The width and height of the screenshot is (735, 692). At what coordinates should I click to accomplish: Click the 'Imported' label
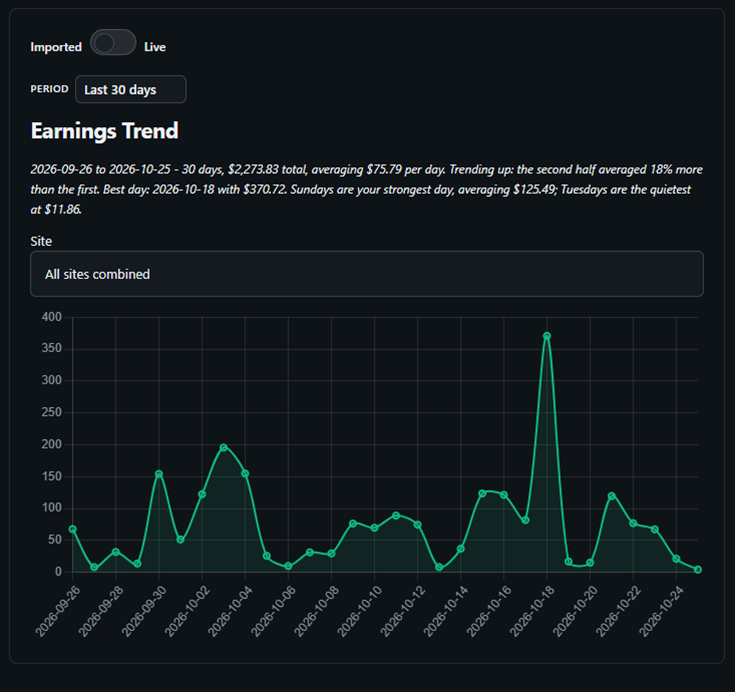click(x=56, y=47)
